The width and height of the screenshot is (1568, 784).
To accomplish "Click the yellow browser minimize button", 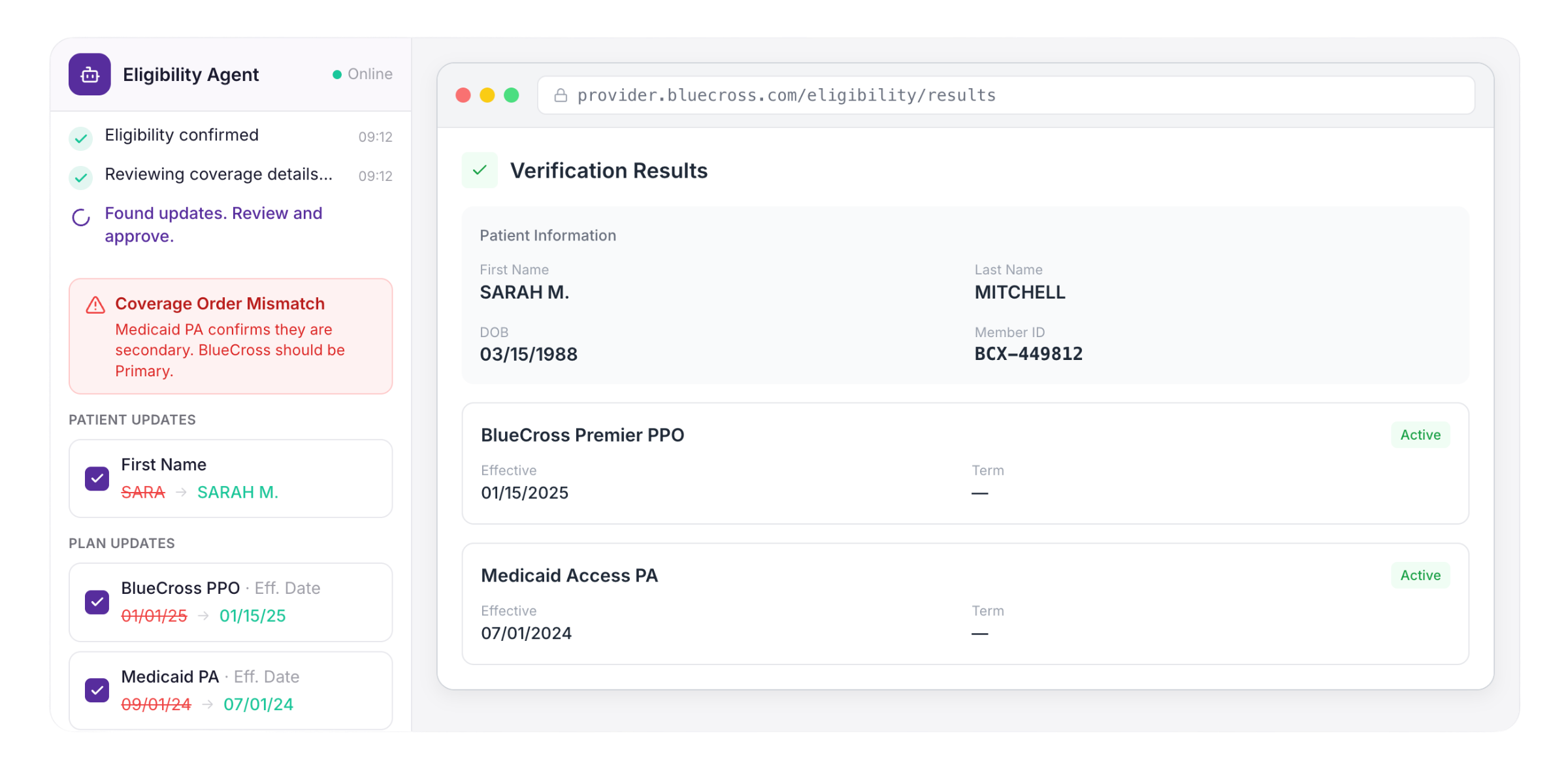I will click(487, 95).
